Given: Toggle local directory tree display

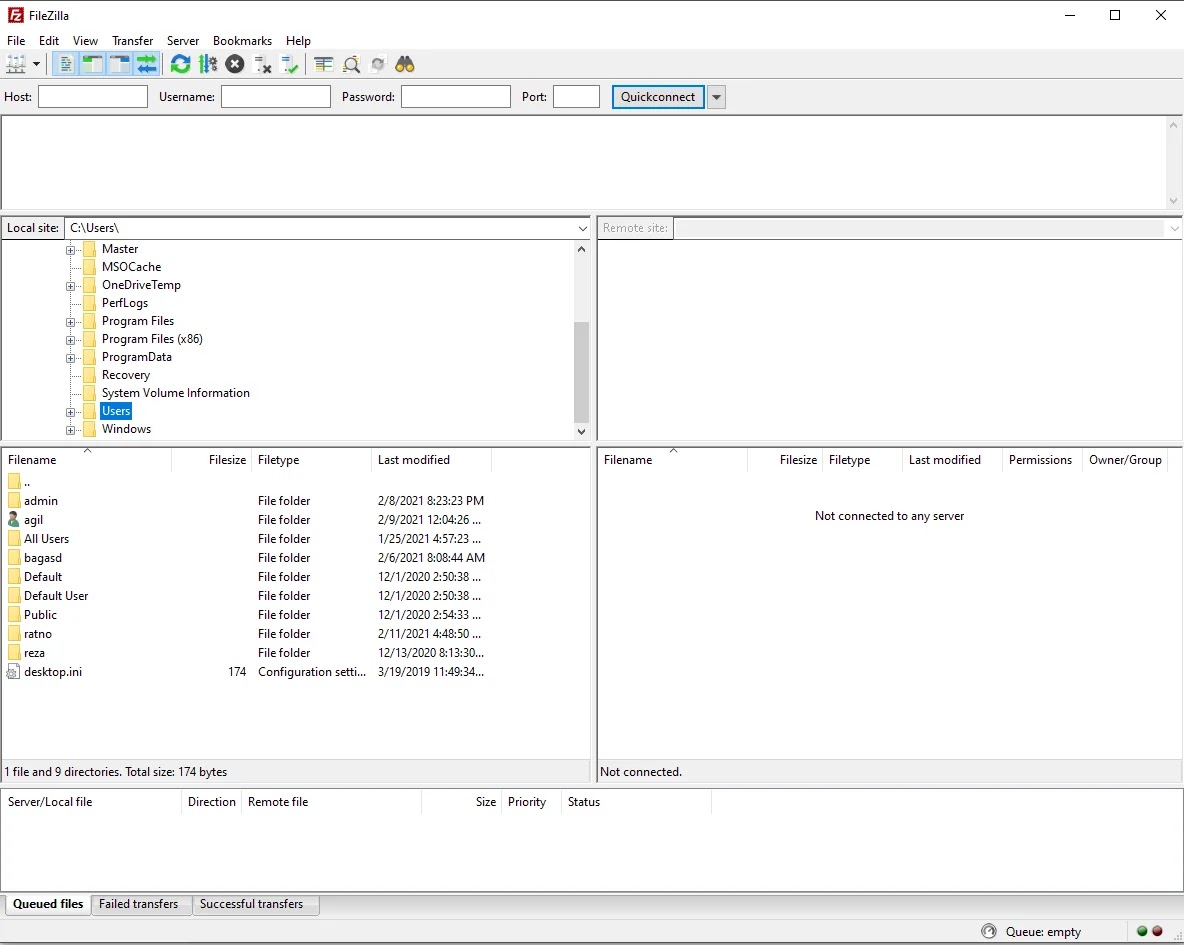Looking at the screenshot, I should coord(92,65).
